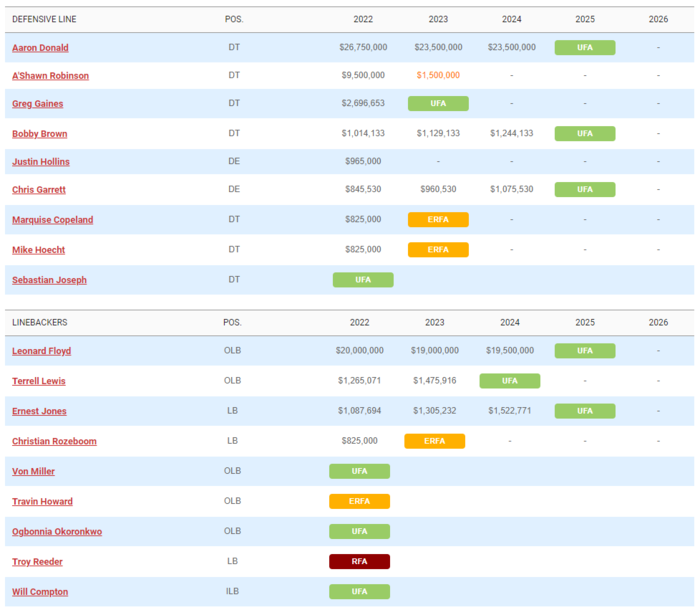Select the $9,500,000 salary cell
Image resolution: width=700 pixels, height=615 pixels.
(363, 75)
